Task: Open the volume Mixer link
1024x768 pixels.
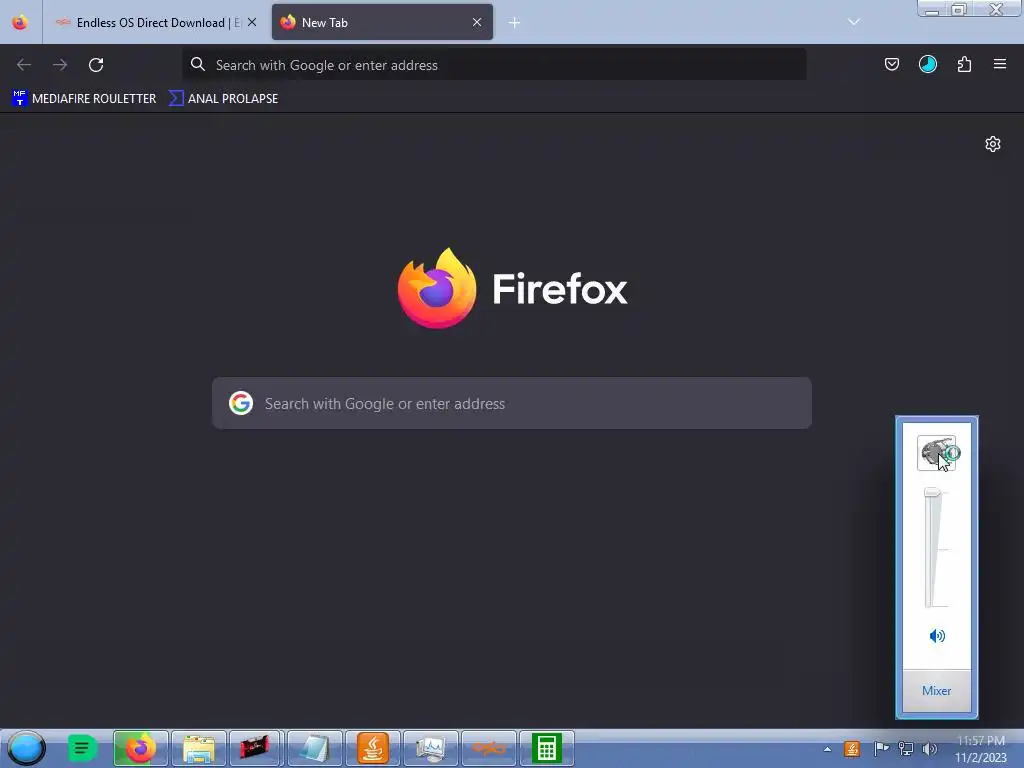Action: (936, 691)
